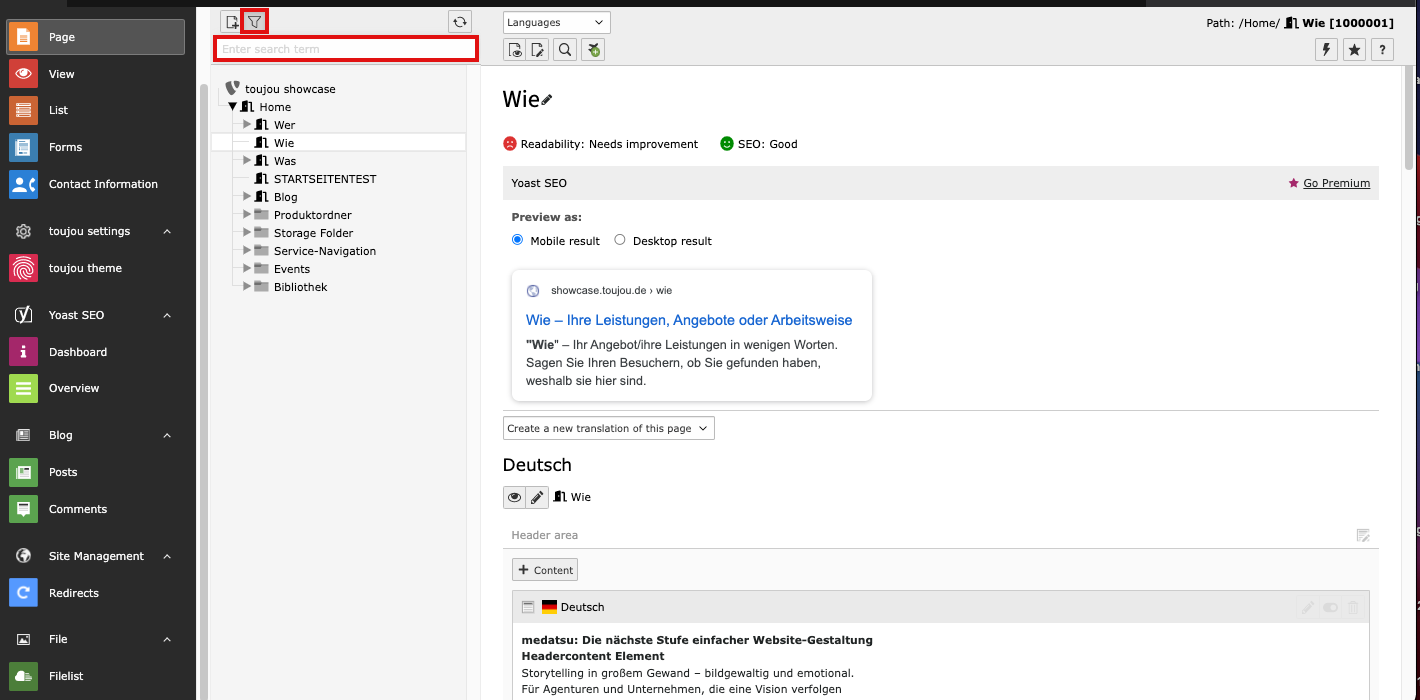Click the filter funnel icon above page tree
This screenshot has height=700, width=1420.
[x=255, y=21]
